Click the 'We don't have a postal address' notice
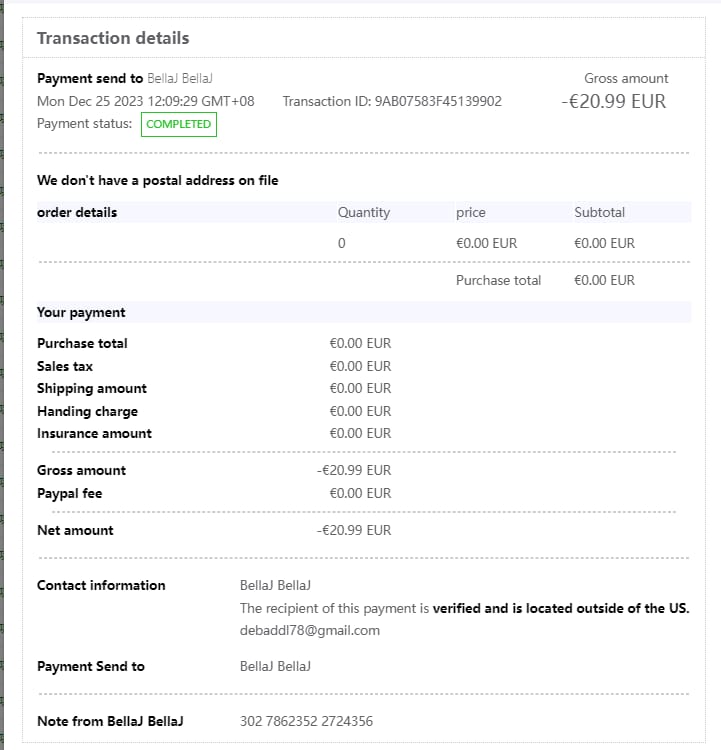Viewport: 721px width, 750px height. pos(157,181)
